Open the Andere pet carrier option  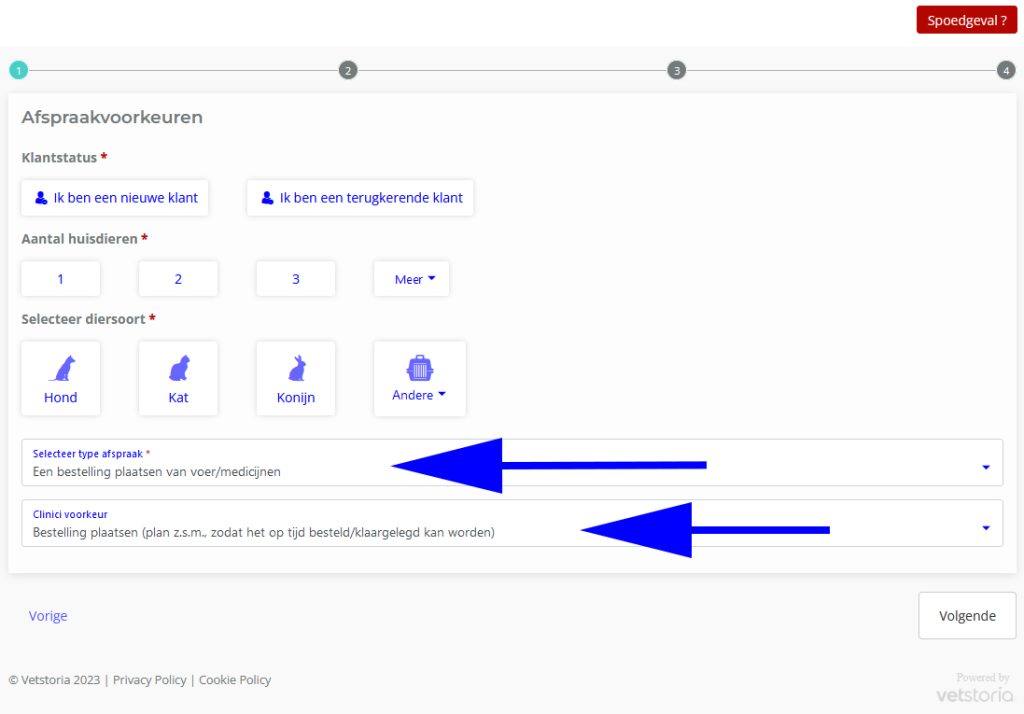click(x=419, y=368)
